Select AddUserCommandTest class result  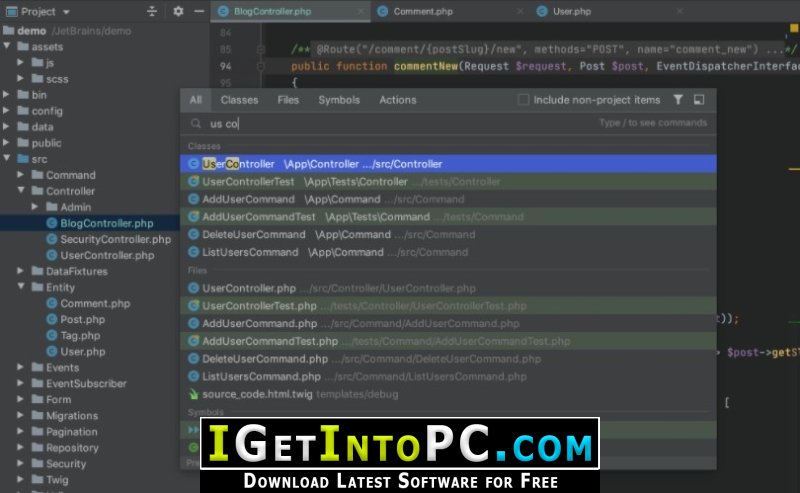coord(448,217)
